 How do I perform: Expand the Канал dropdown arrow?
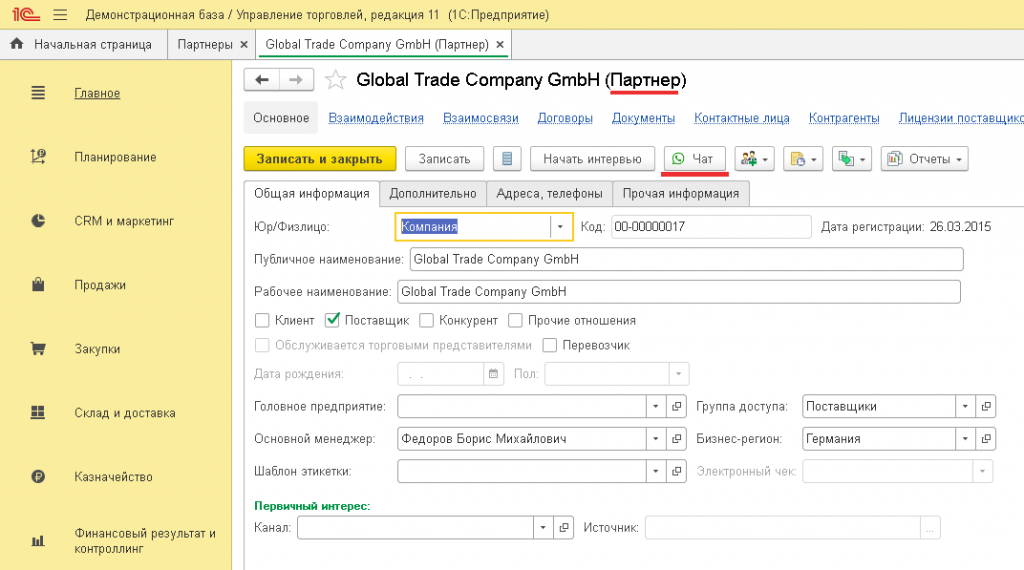coord(543,528)
